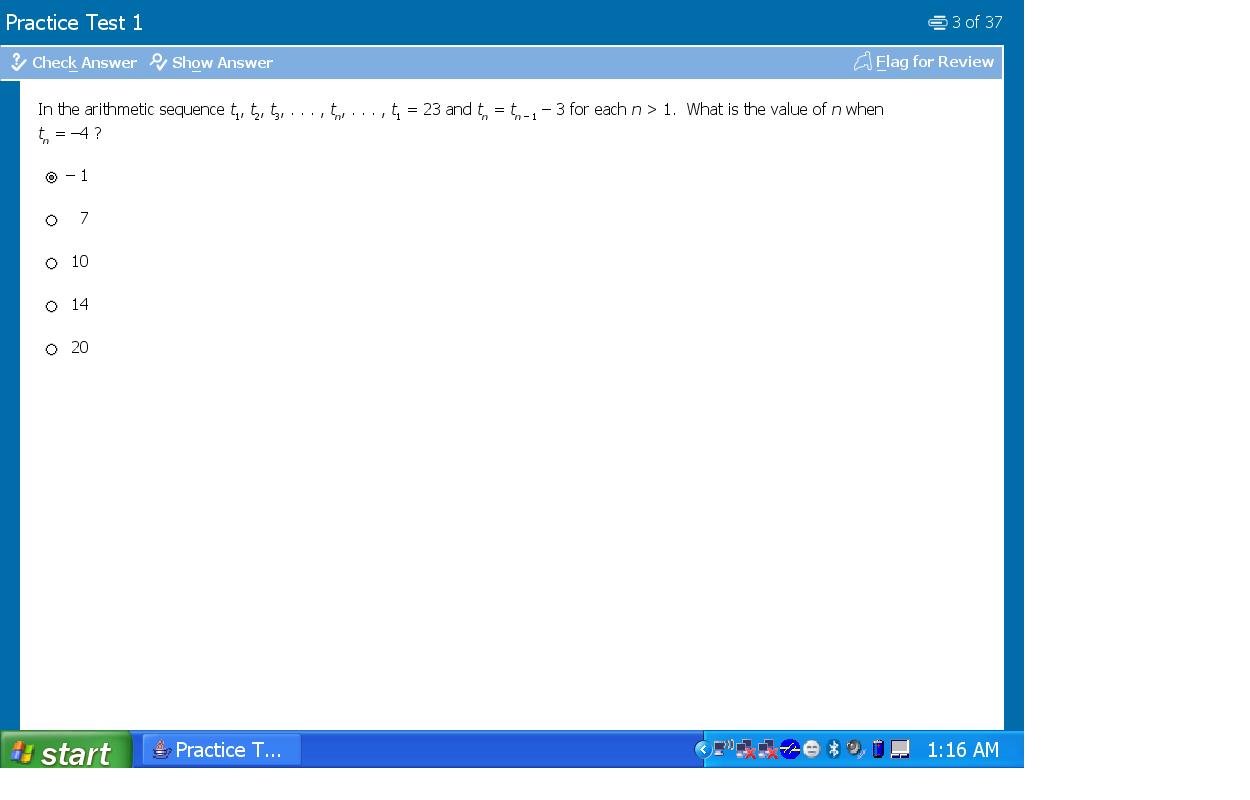Select the answer choice 7

pyautogui.click(x=52, y=220)
